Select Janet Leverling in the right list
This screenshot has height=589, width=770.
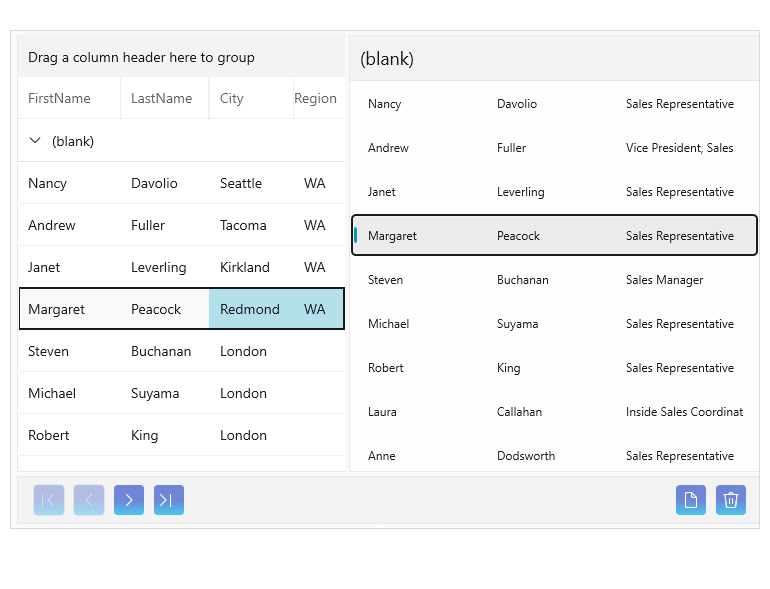point(554,192)
